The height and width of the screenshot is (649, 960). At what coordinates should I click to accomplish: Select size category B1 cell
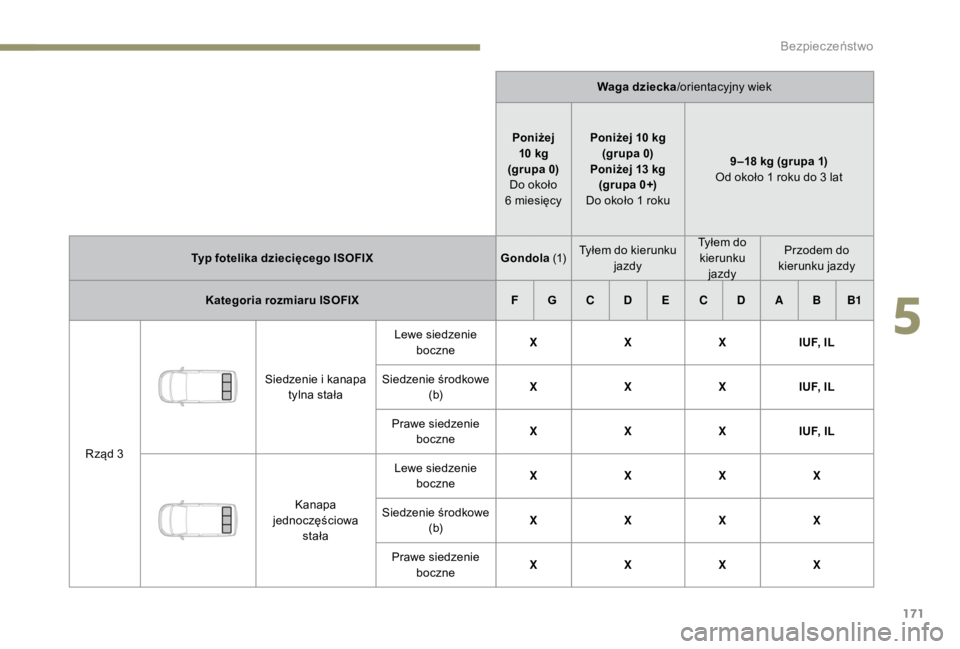pos(855,299)
